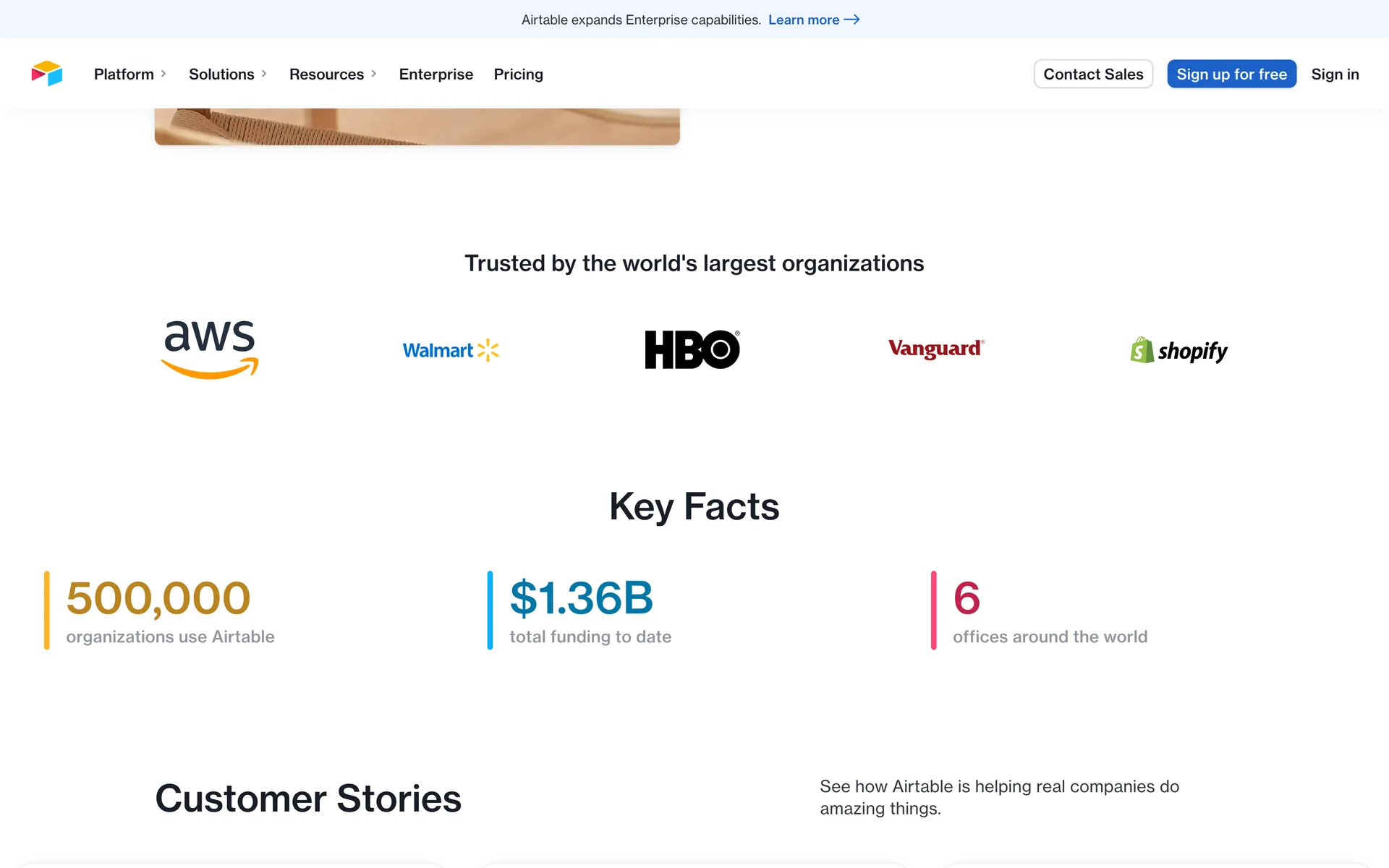This screenshot has height=868, width=1389.
Task: Click the Shopify logo
Action: pos(1178,351)
